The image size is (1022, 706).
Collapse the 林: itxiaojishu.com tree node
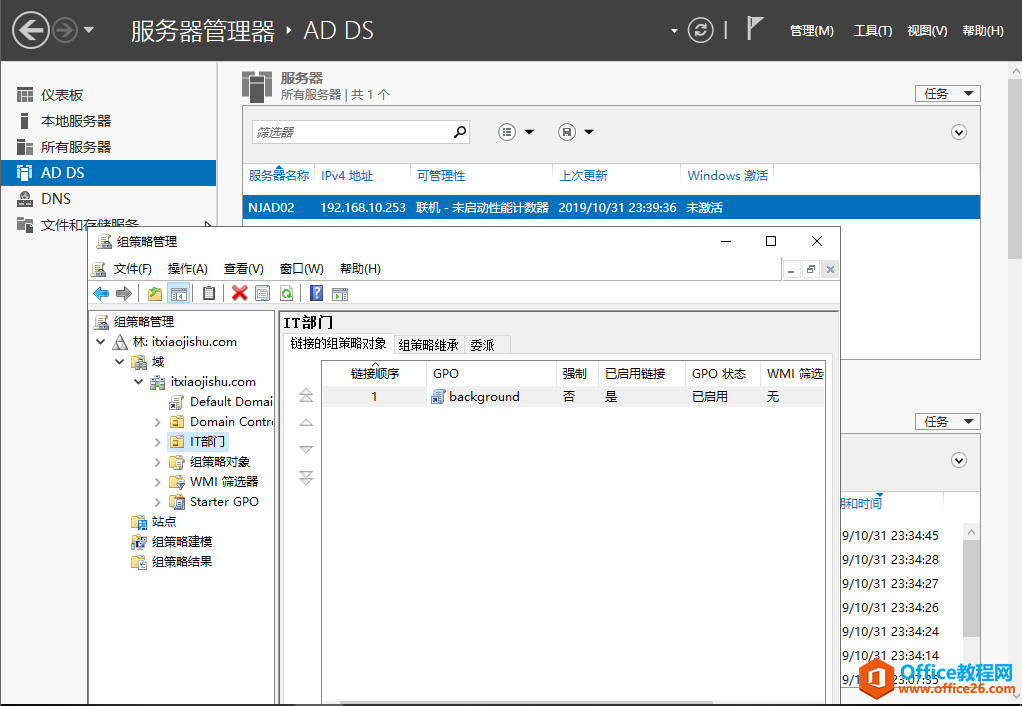pos(100,342)
